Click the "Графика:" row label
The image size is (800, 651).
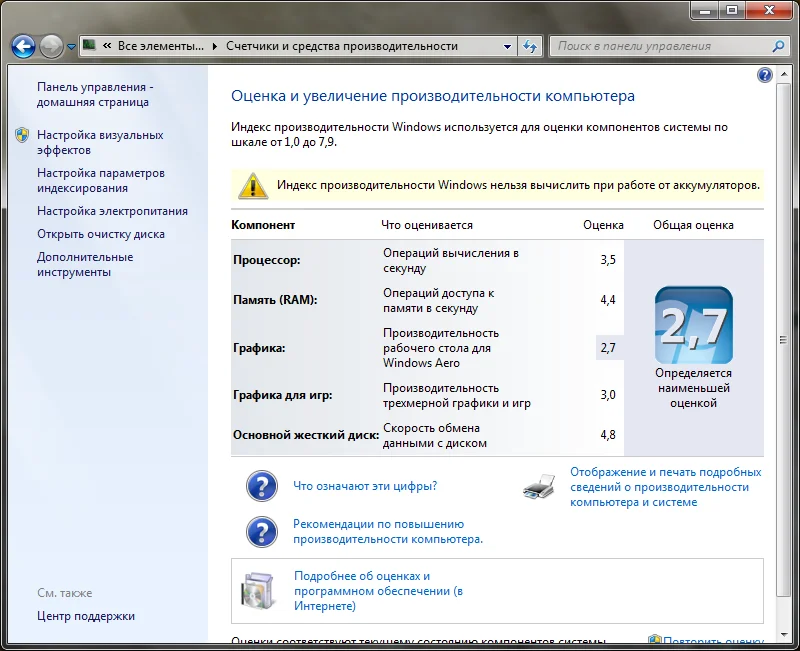coord(259,348)
